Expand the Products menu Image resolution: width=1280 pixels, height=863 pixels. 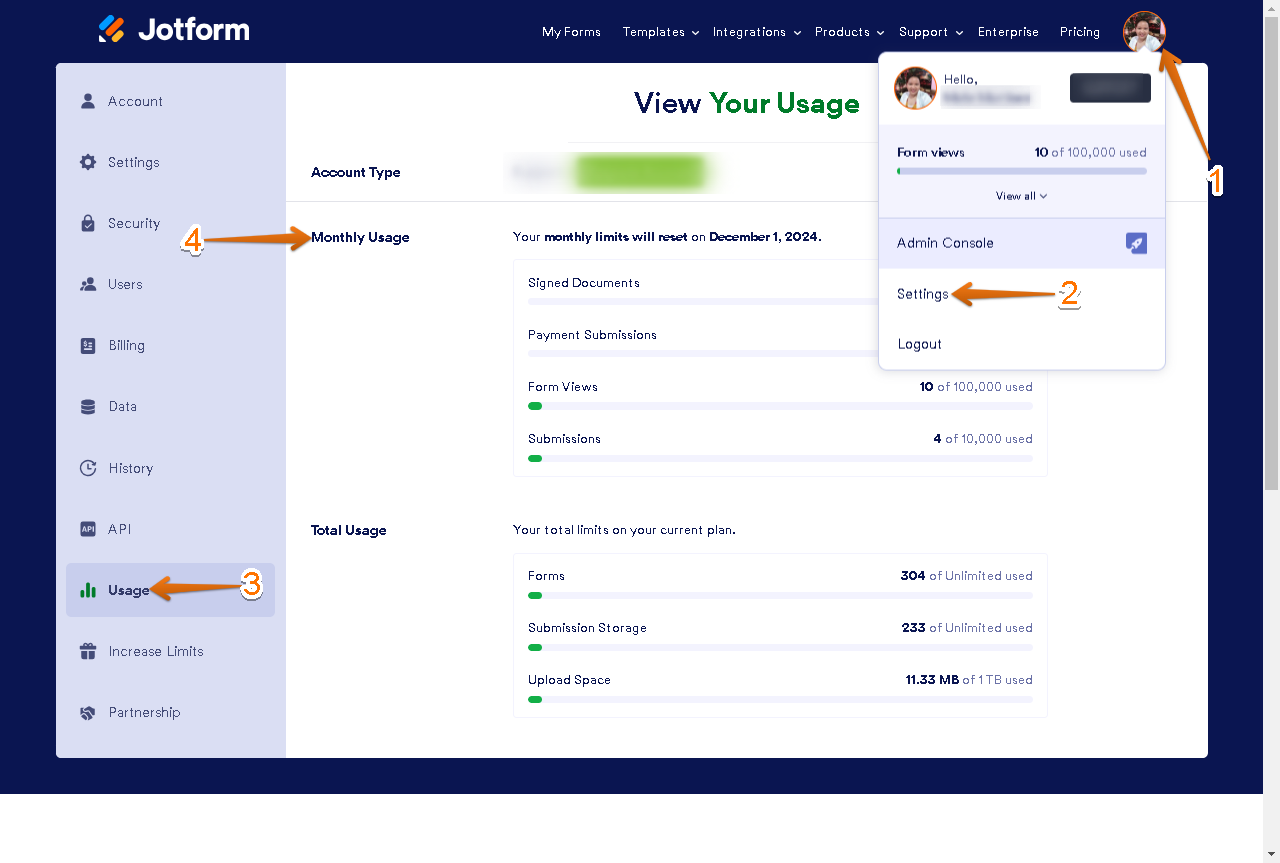(x=849, y=32)
